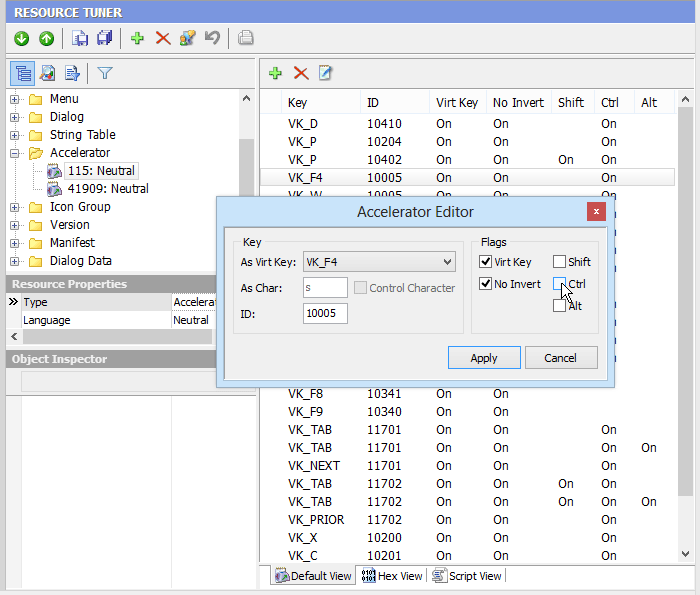Select the tree view mode icon
This screenshot has height=595, width=700.
(22, 73)
